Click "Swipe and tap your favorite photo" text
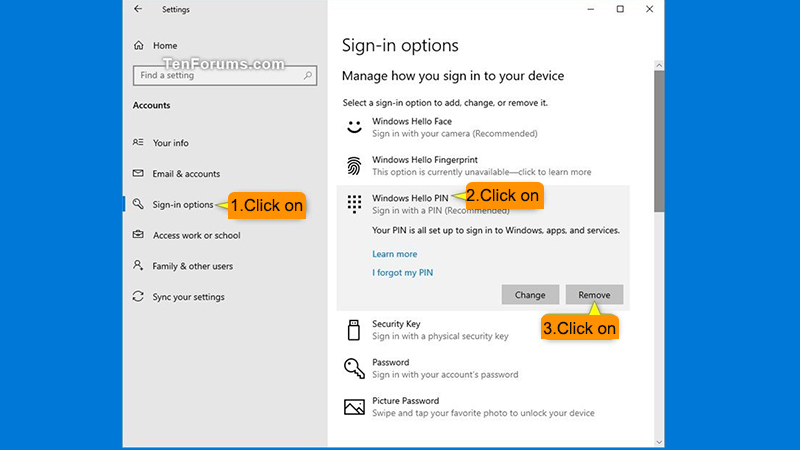The height and width of the screenshot is (450, 800). (483, 413)
